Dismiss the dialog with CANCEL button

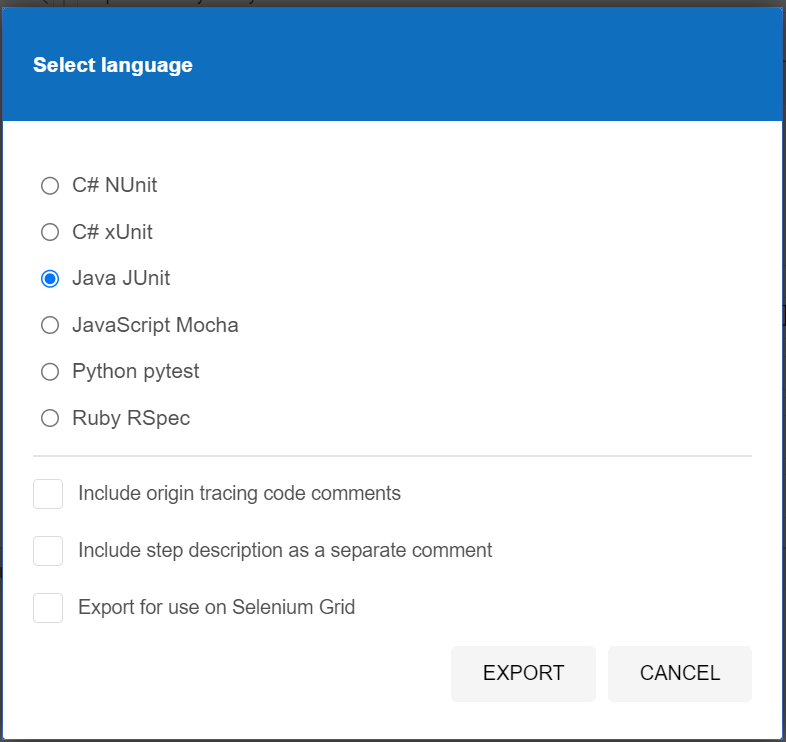pyautogui.click(x=680, y=673)
